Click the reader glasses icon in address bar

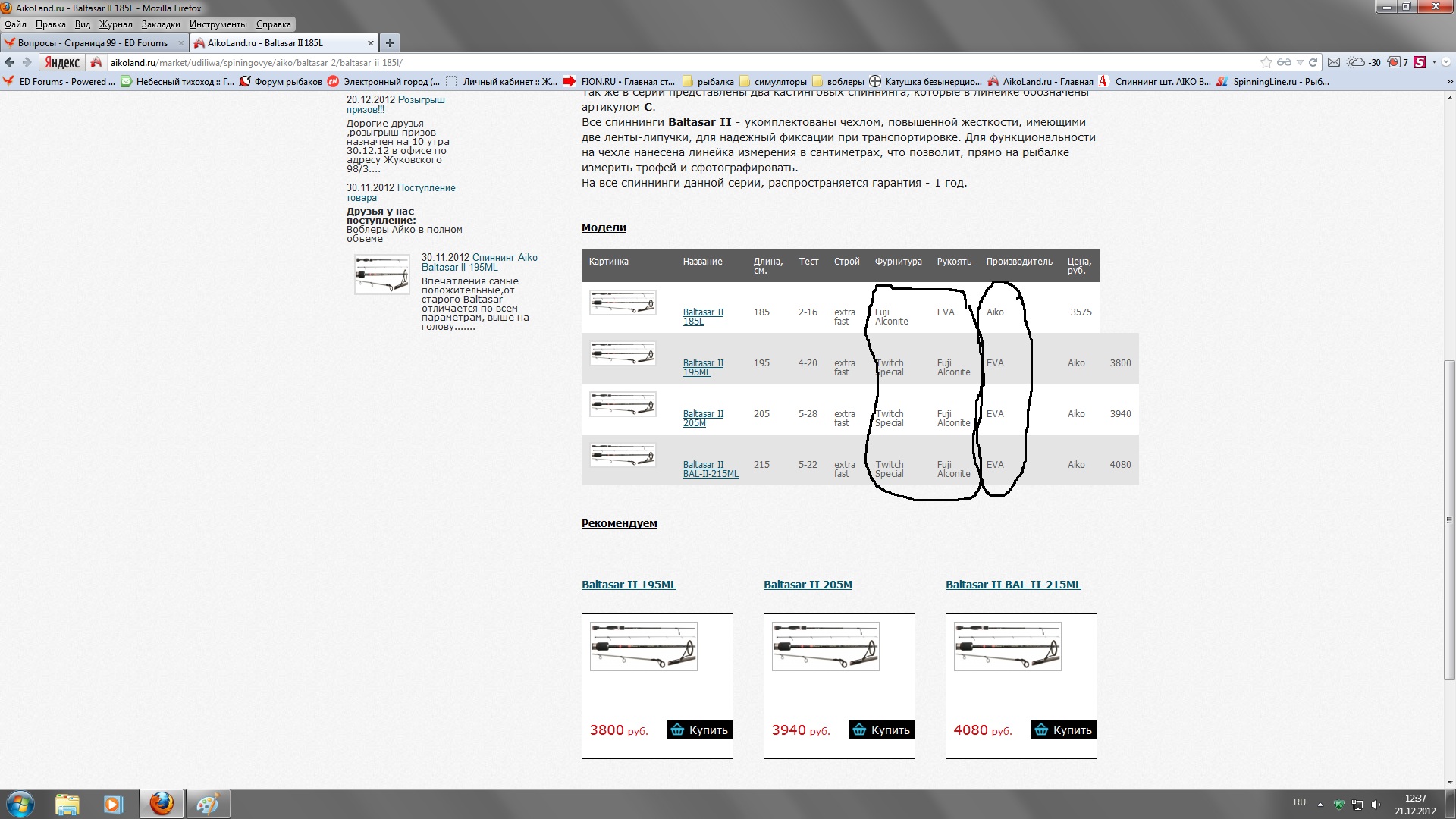tap(1284, 62)
